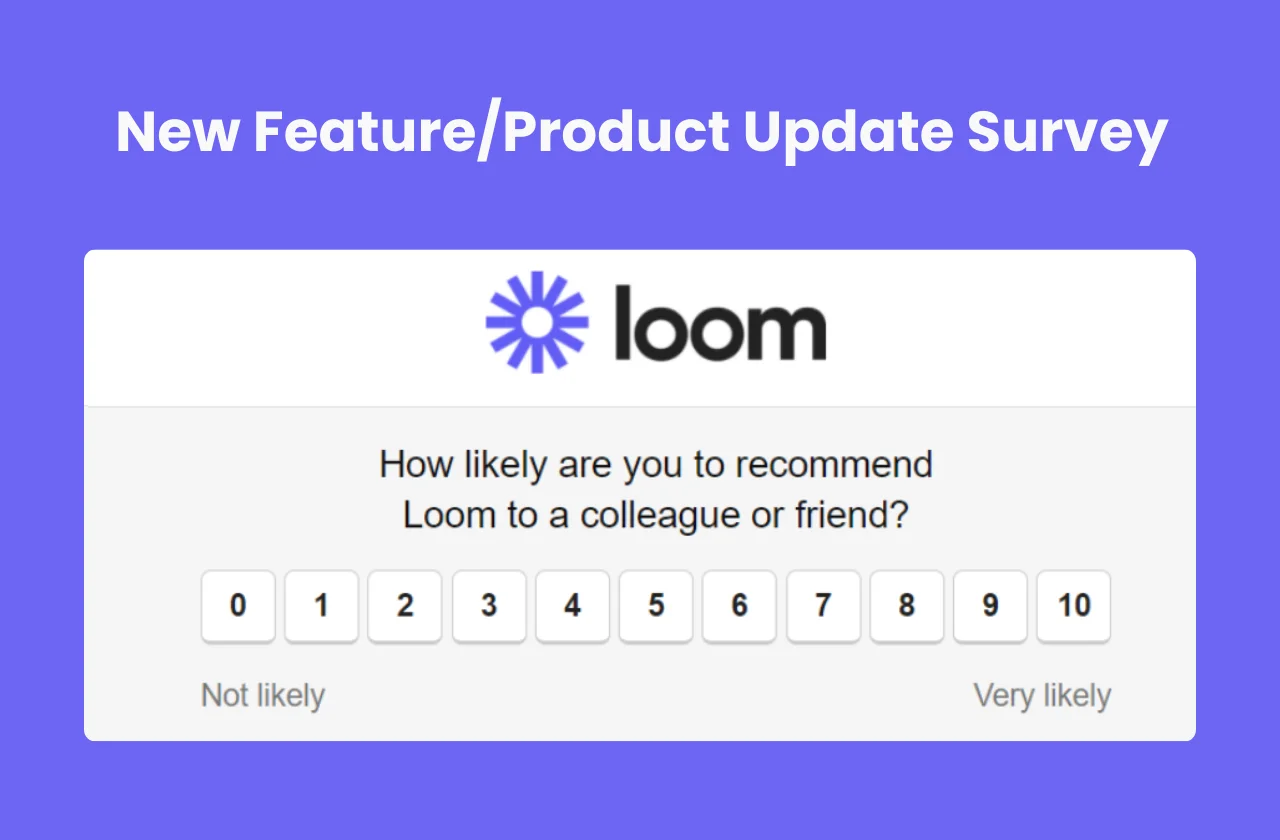Viewport: 1280px width, 840px height.
Task: Rate Loom an 8
Action: (x=906, y=606)
